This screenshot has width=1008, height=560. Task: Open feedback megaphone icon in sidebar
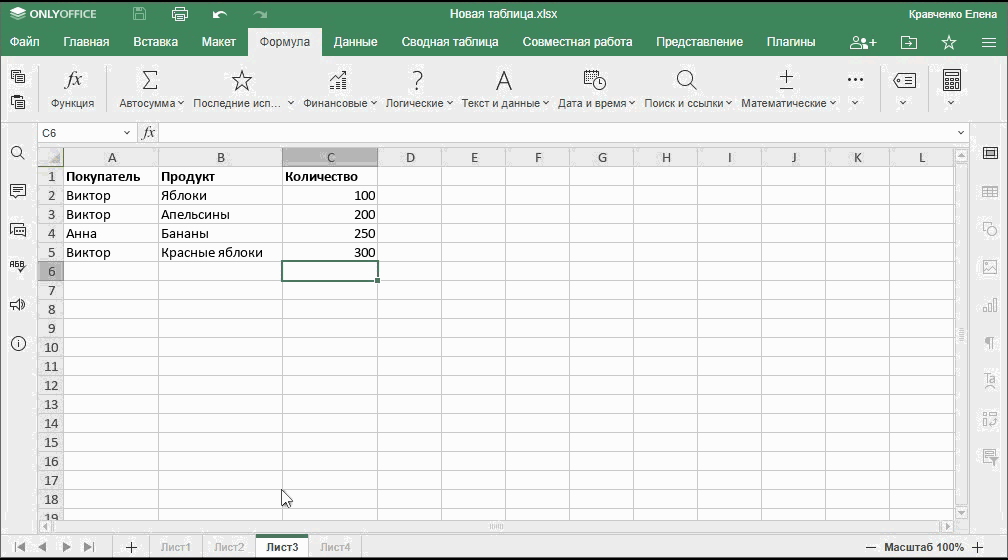pos(18,305)
